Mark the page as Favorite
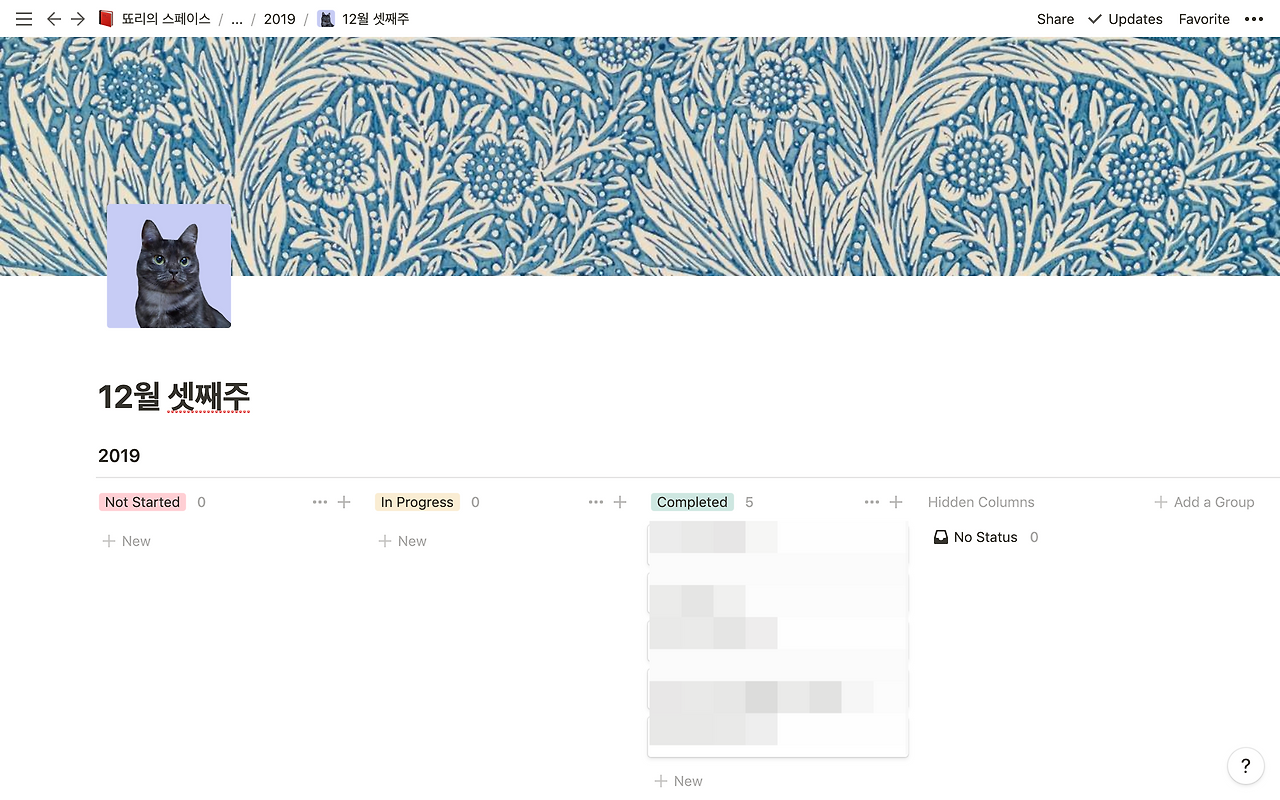 point(1204,19)
